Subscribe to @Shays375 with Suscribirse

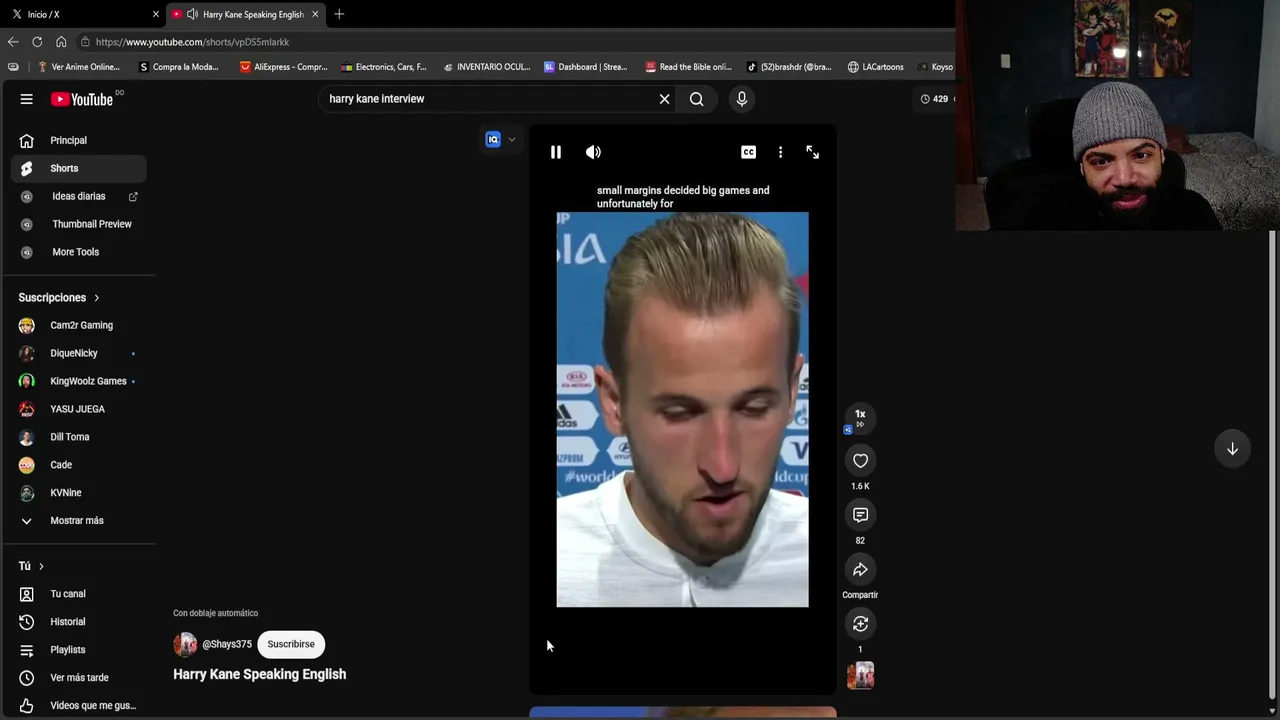click(x=291, y=644)
